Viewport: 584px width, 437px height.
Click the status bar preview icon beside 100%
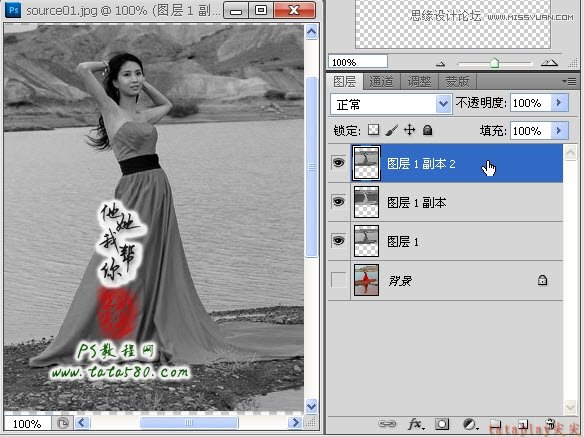click(63, 423)
